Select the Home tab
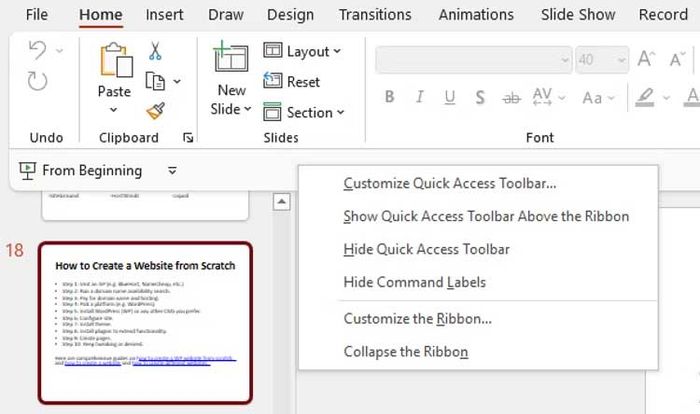Viewport: 700px width, 414px height. [100, 15]
